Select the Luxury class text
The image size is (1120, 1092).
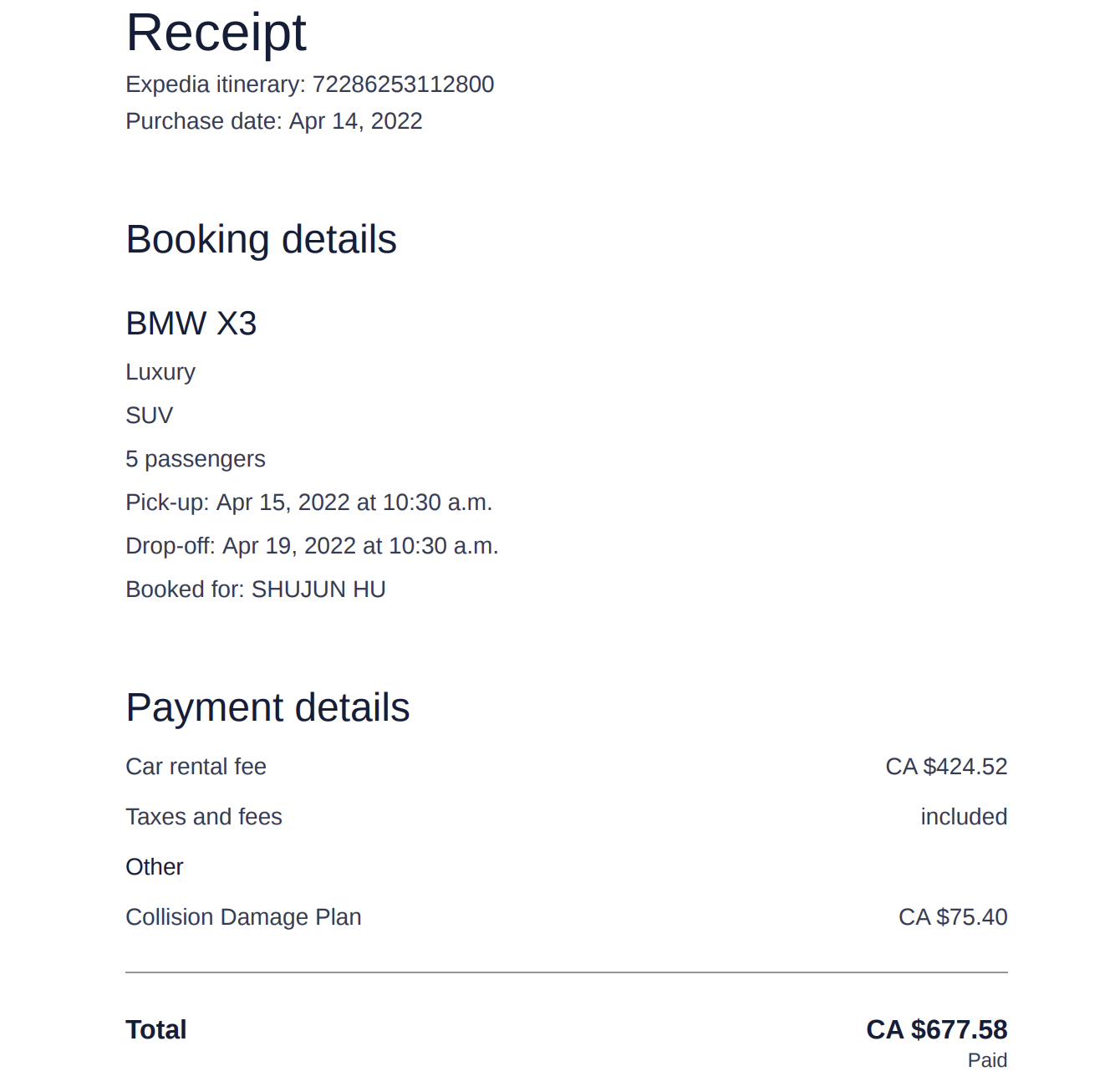pos(160,372)
